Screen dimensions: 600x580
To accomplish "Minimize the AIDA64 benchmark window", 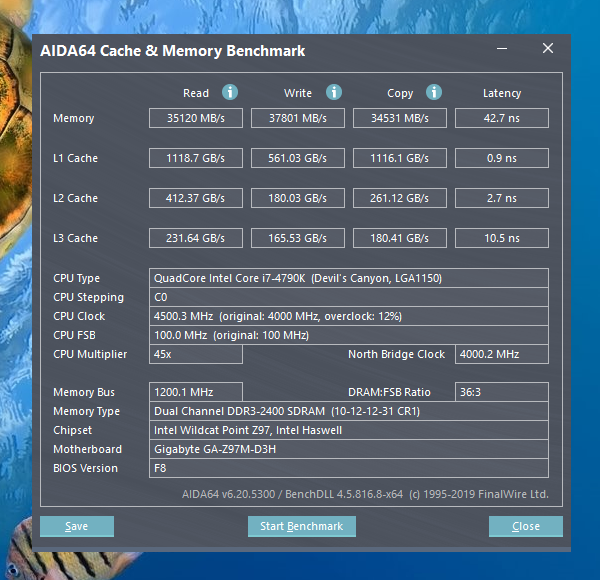I will coord(502,49).
